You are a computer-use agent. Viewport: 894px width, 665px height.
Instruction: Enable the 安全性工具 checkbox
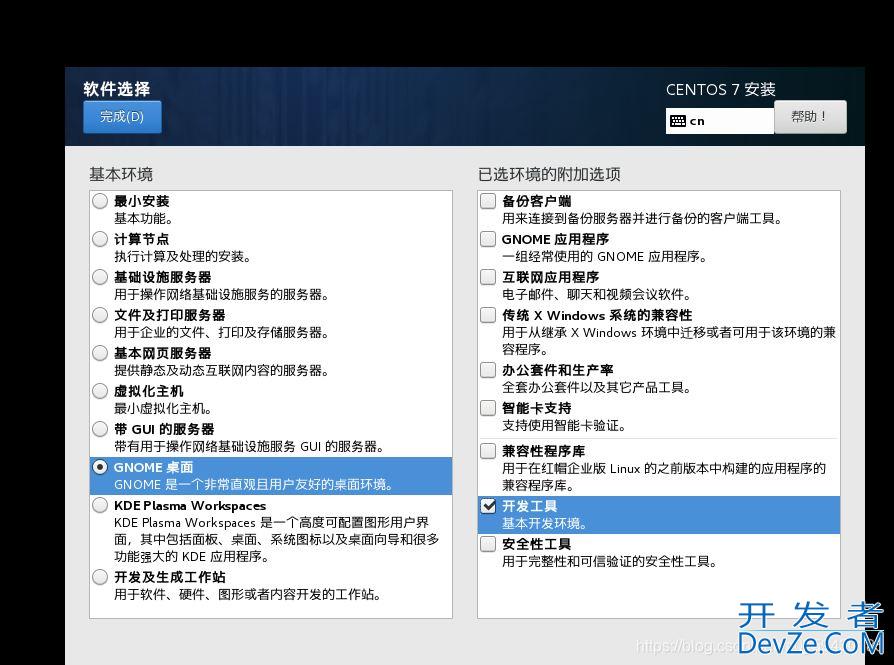click(488, 544)
